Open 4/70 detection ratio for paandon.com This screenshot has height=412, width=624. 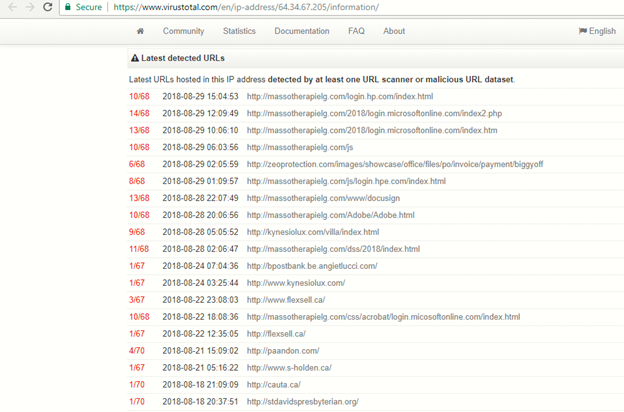[x=137, y=351]
